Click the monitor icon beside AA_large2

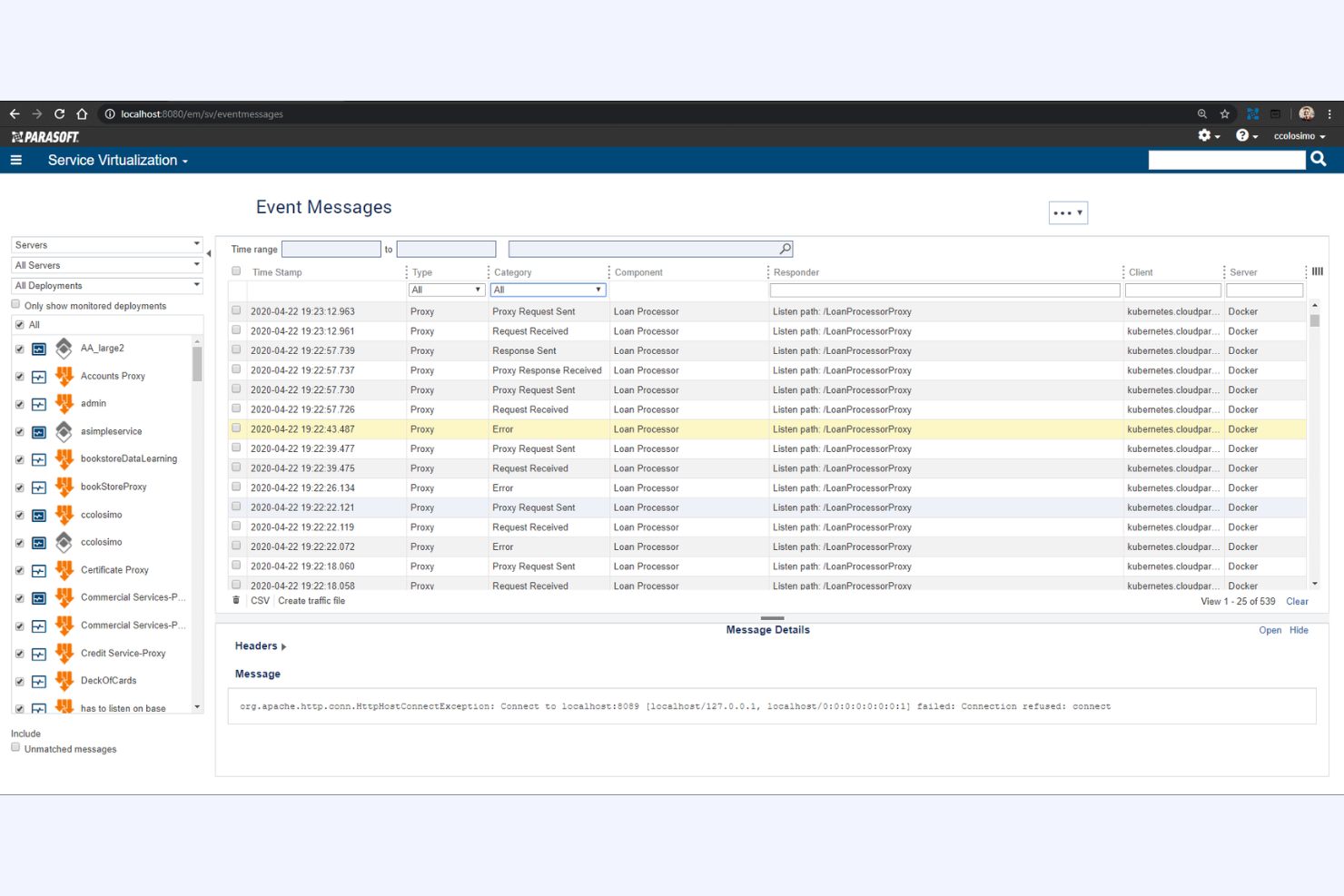pos(38,349)
